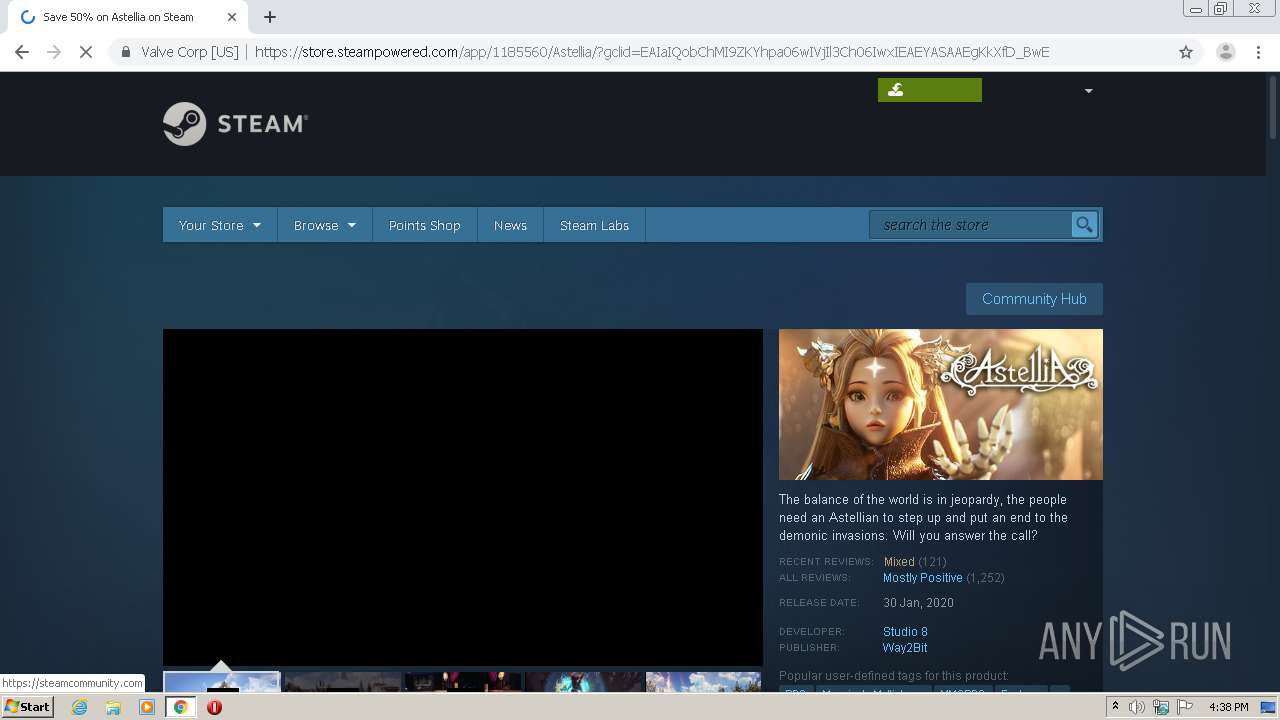Screen dimensions: 1280x720
Task: Select the fifth media thumbnail
Action: pos(704,682)
